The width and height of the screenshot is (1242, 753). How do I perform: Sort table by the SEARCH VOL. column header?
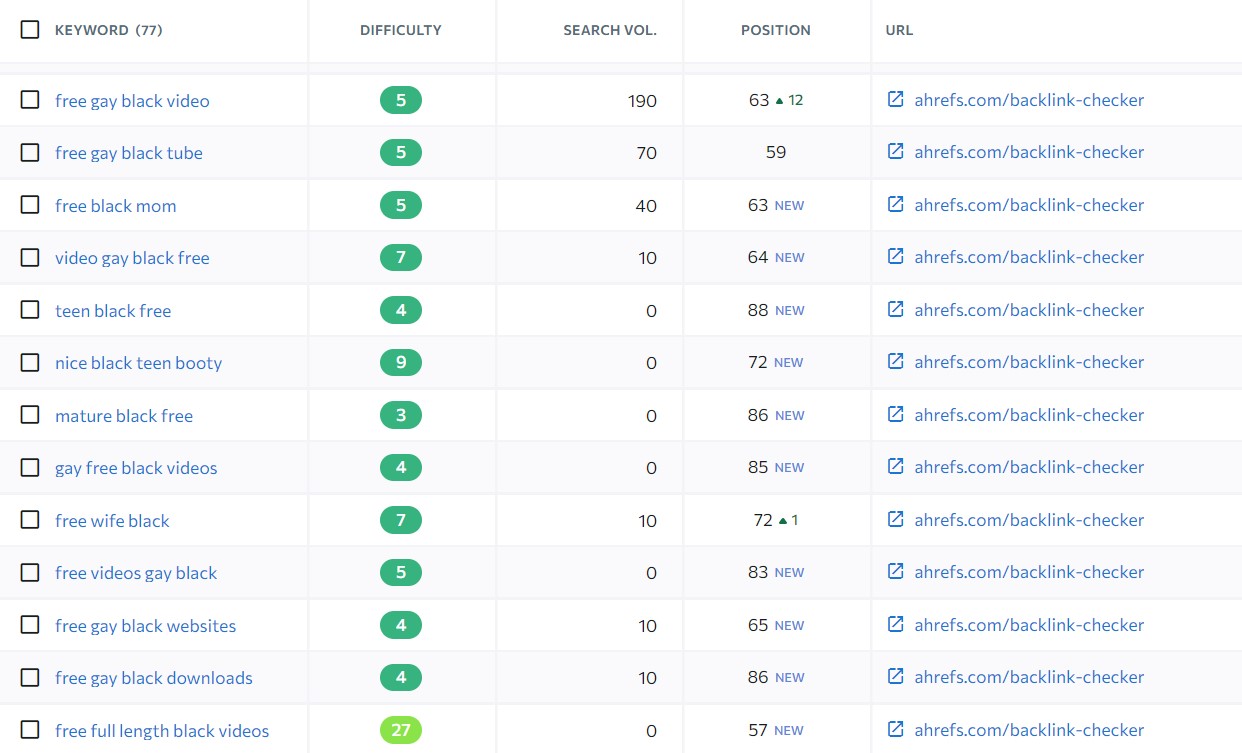[610, 30]
